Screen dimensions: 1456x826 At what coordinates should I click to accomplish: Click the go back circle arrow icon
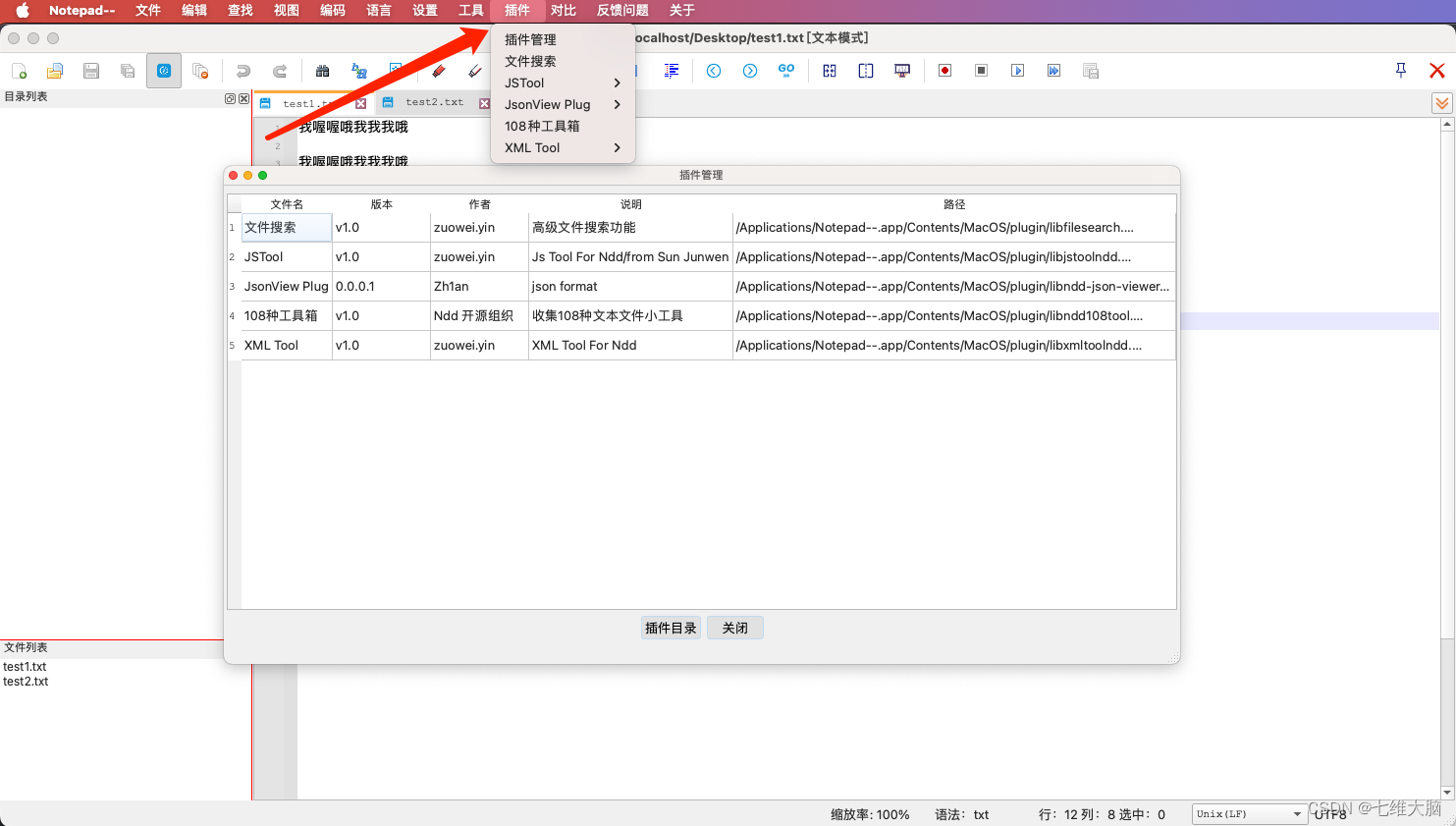(714, 71)
